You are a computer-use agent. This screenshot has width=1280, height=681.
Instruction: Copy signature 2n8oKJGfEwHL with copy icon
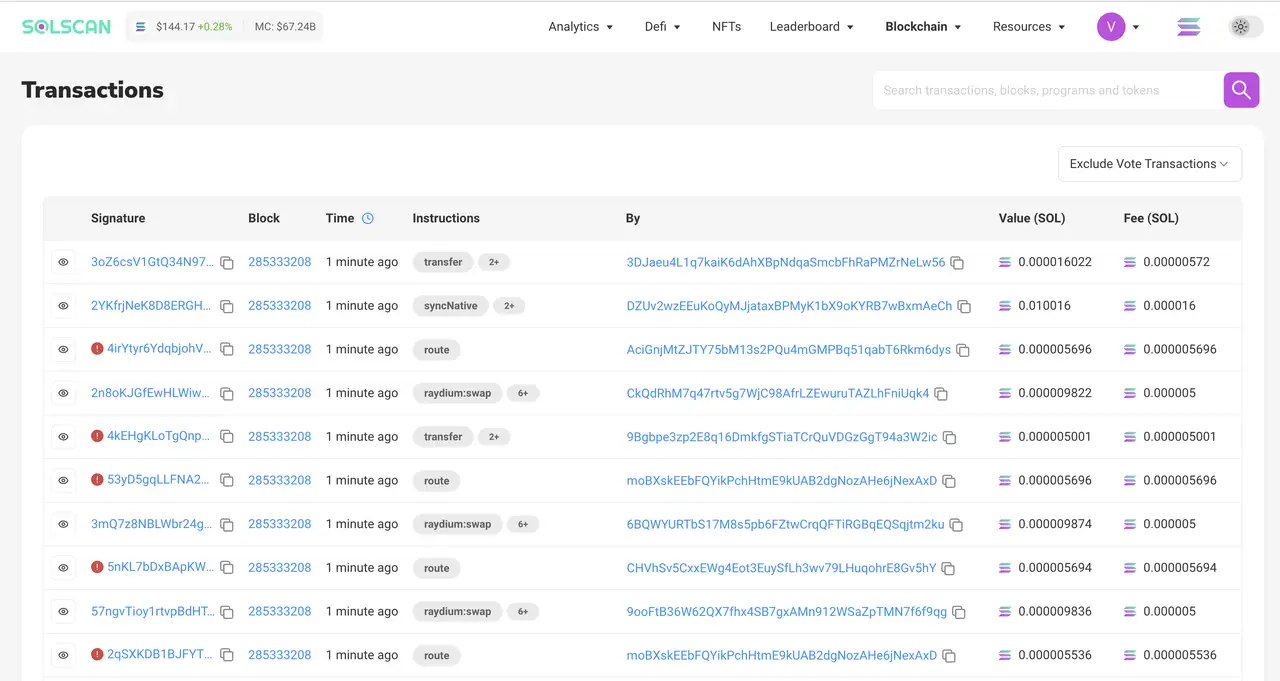(227, 394)
